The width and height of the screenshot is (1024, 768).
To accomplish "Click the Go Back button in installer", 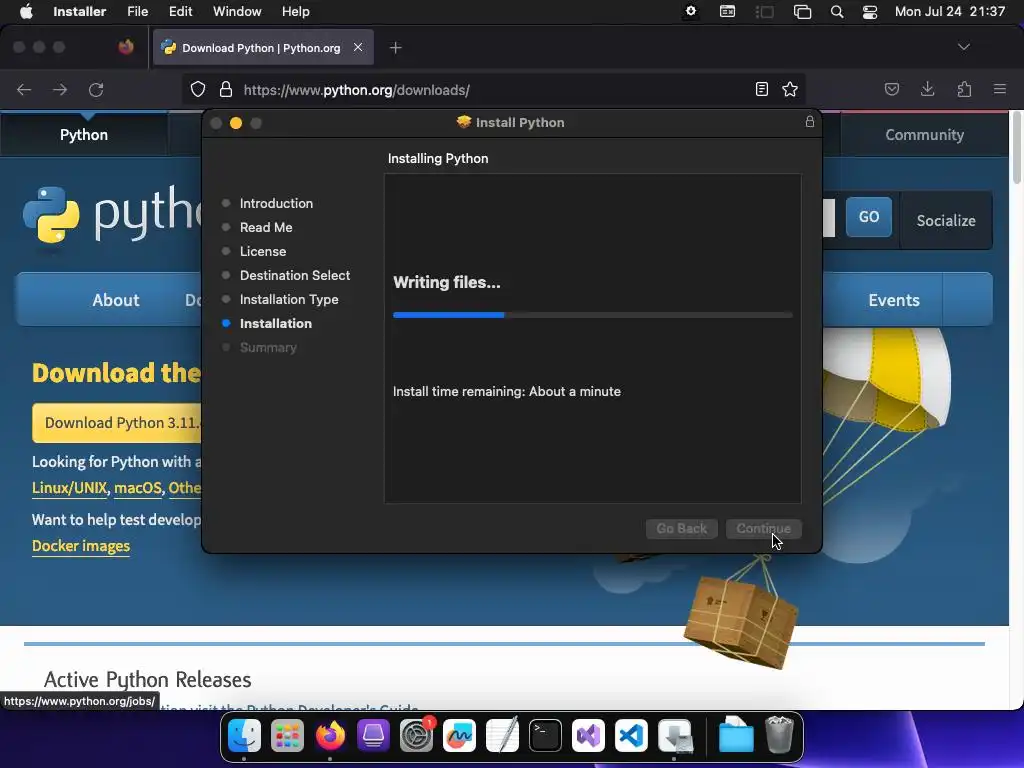I will (681, 528).
